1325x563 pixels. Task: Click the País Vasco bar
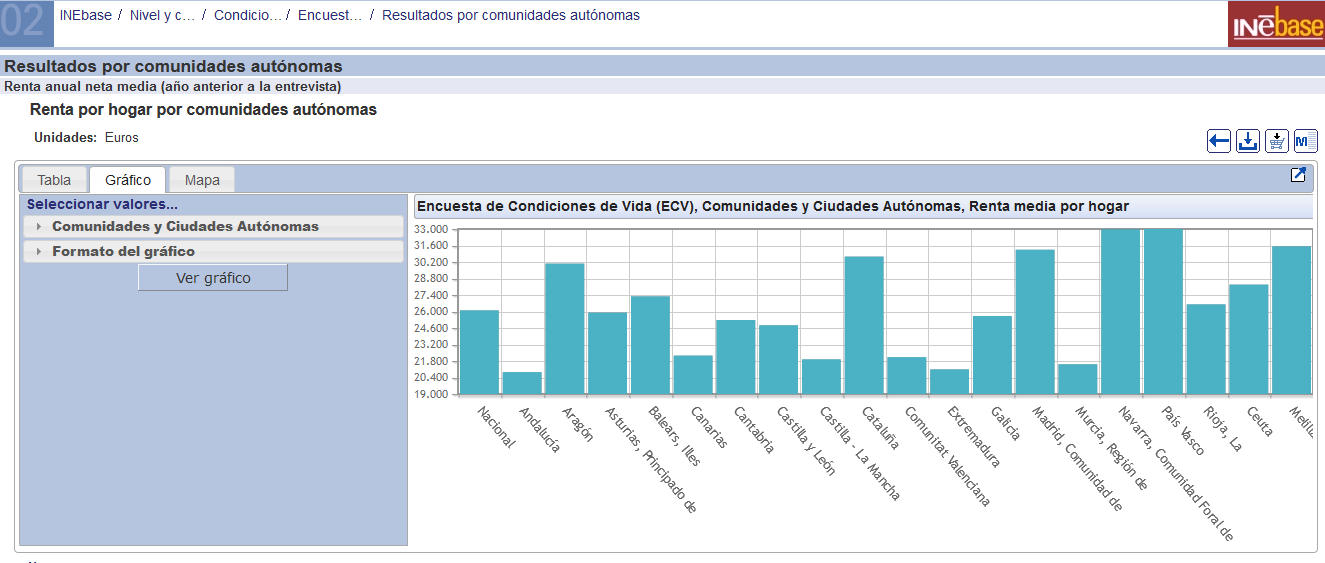click(1164, 311)
